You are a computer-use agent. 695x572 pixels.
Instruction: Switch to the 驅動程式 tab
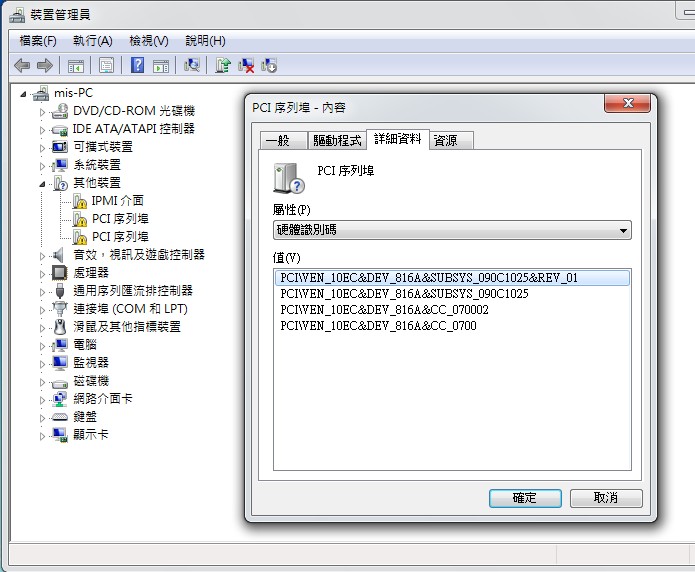tap(337, 141)
